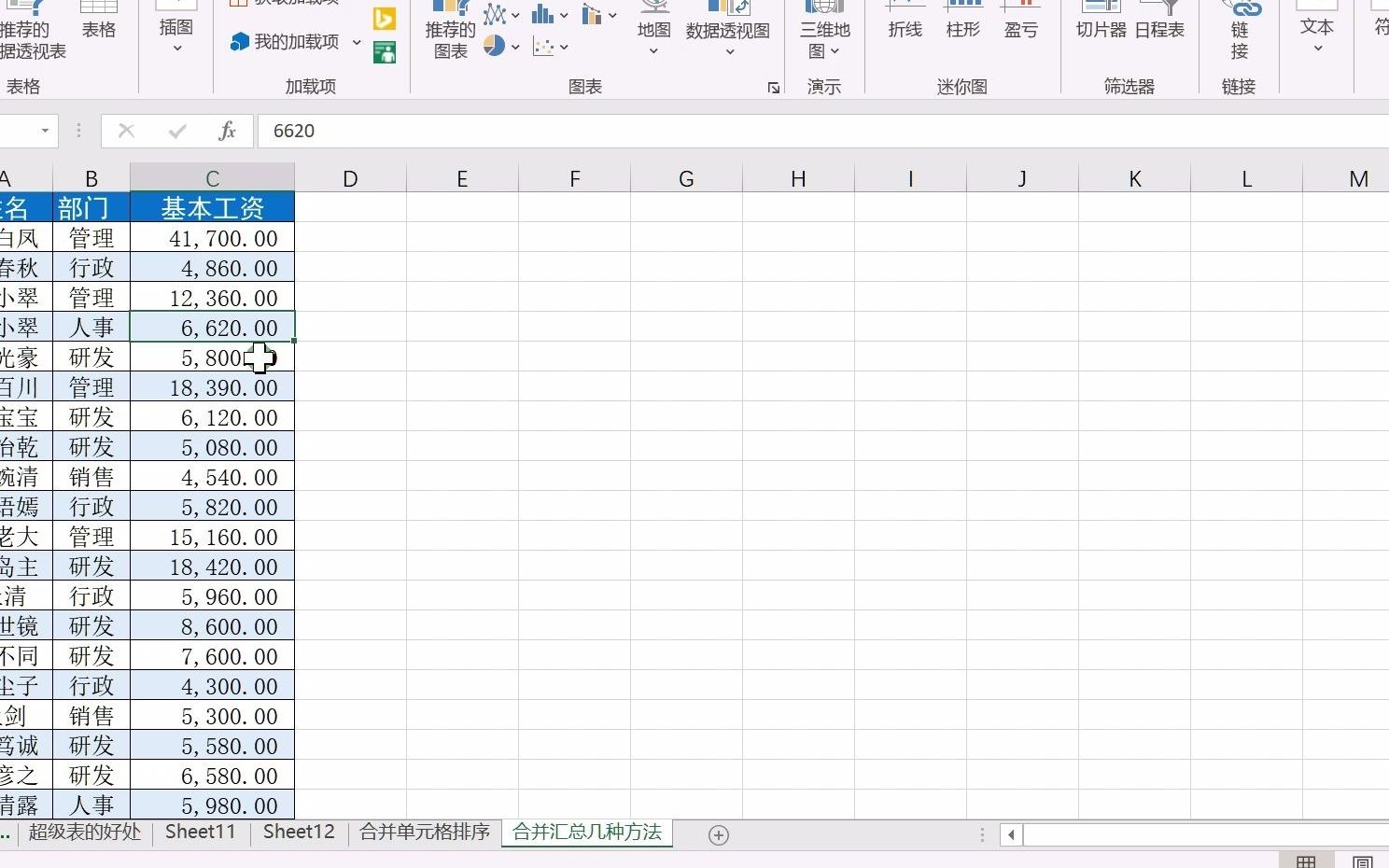
Task: Open the 3D Map (三维地图) button
Action: click(824, 30)
